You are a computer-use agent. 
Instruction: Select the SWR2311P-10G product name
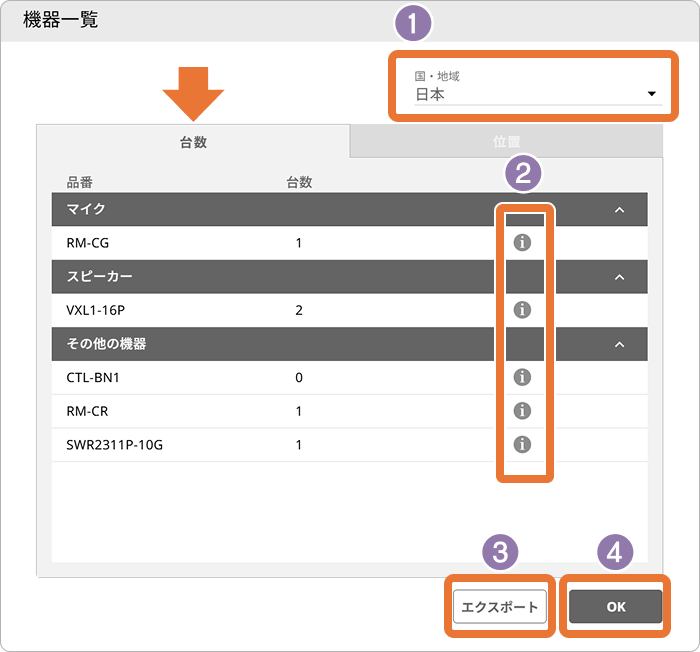tap(114, 445)
